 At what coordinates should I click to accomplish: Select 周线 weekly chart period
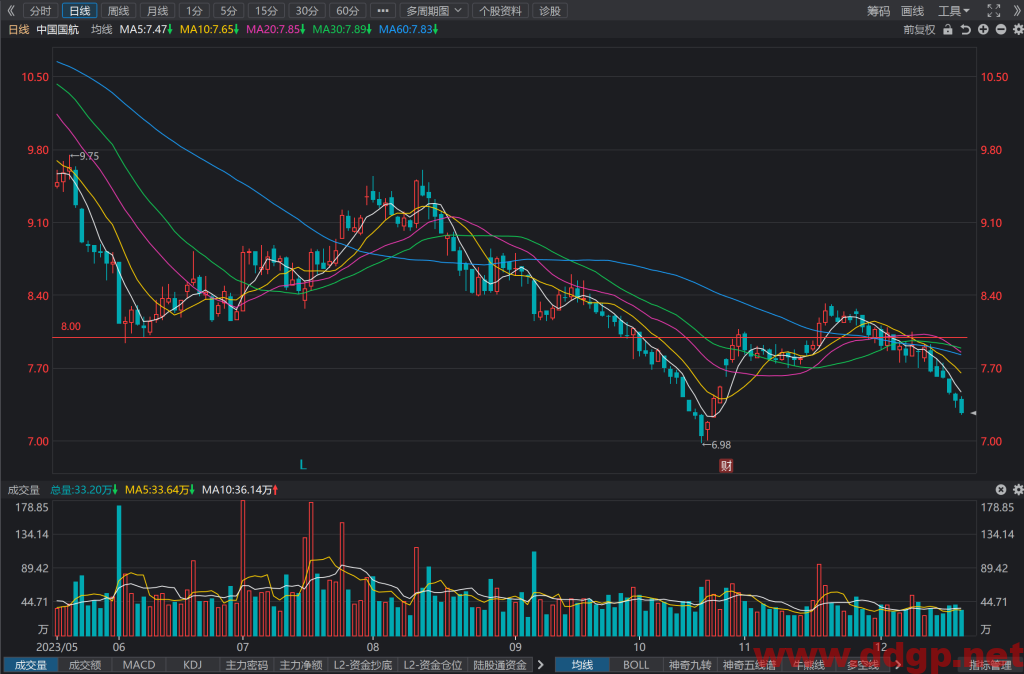[x=118, y=10]
